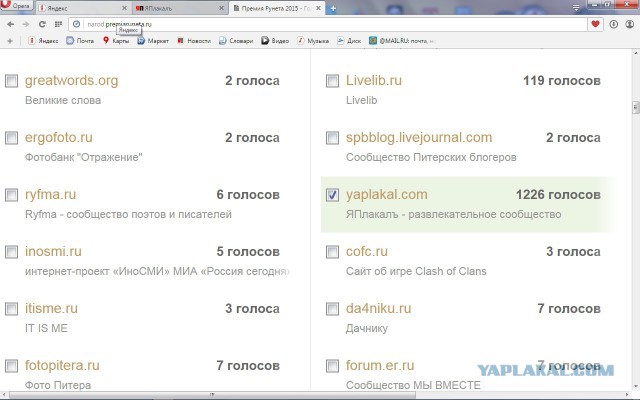Check the inosmi.ru checkbox
Screen dimensions: 640x400
tap(11, 252)
